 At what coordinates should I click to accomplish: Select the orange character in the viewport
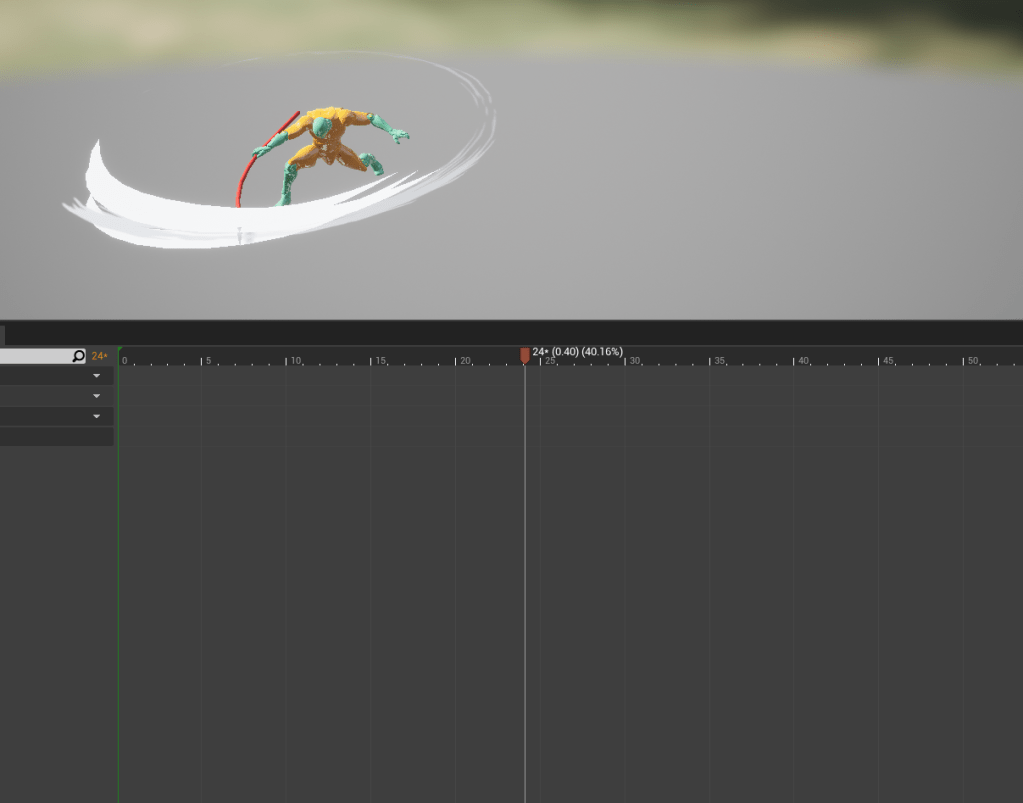click(328, 145)
